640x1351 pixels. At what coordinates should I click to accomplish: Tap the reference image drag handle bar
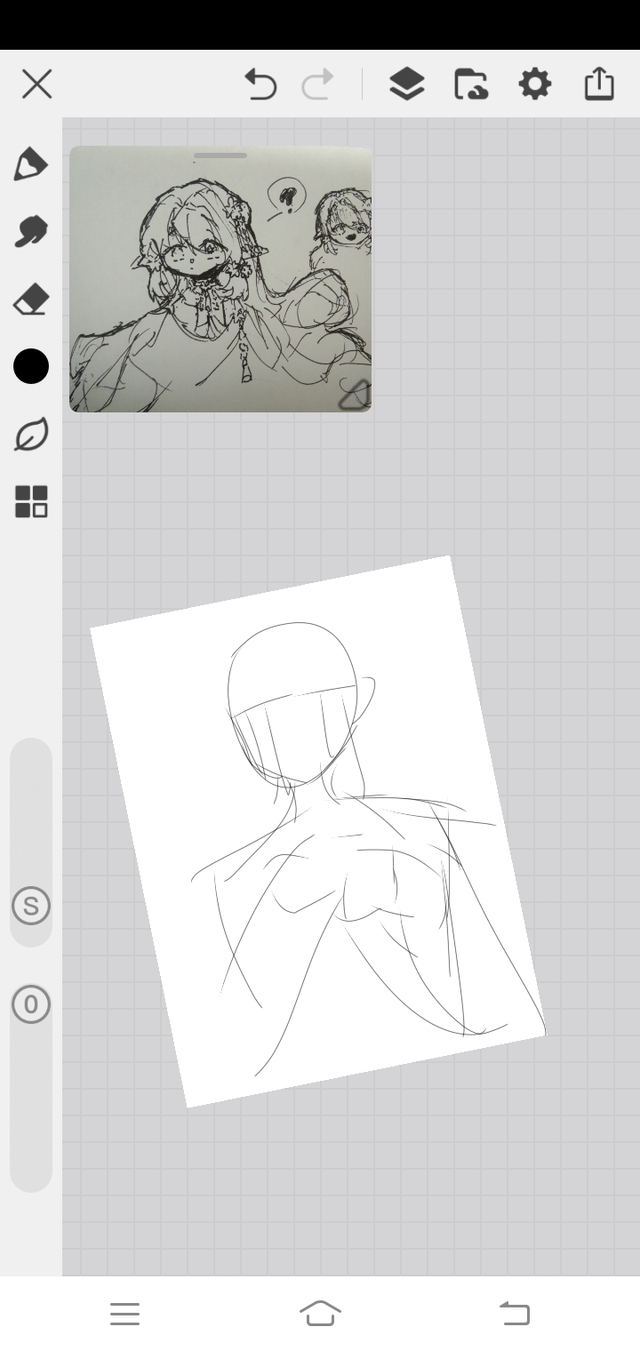click(x=220, y=156)
